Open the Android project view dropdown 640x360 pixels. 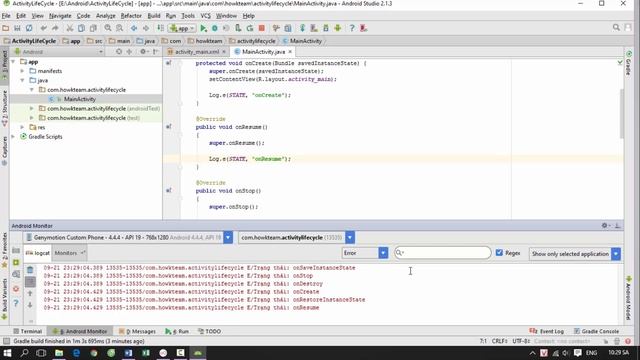coord(58,52)
